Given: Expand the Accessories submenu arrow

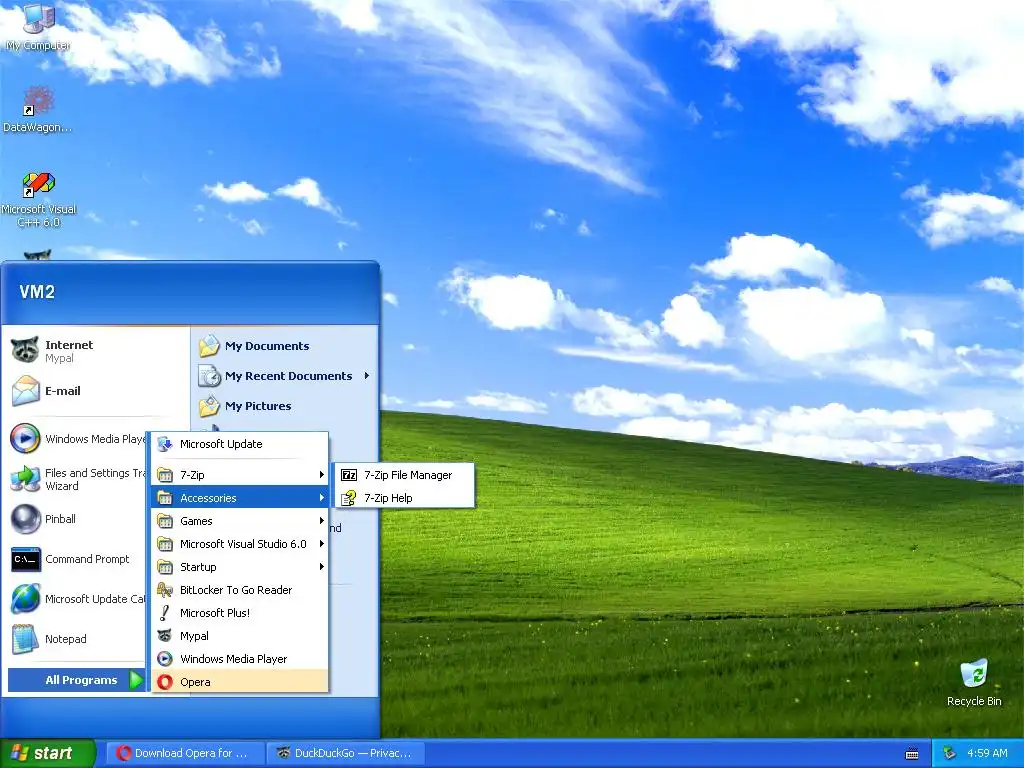Looking at the screenshot, I should click(x=321, y=498).
